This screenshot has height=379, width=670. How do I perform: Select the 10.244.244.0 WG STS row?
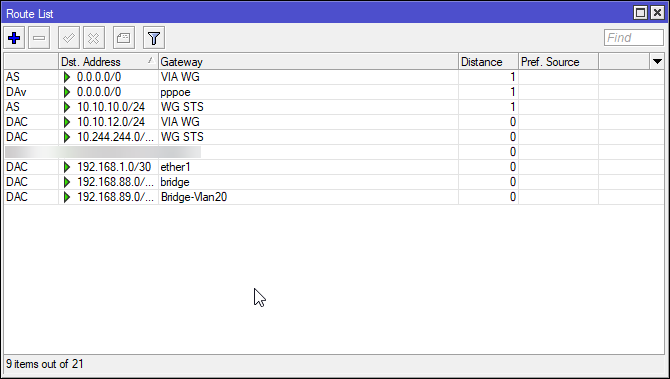(x=334, y=137)
